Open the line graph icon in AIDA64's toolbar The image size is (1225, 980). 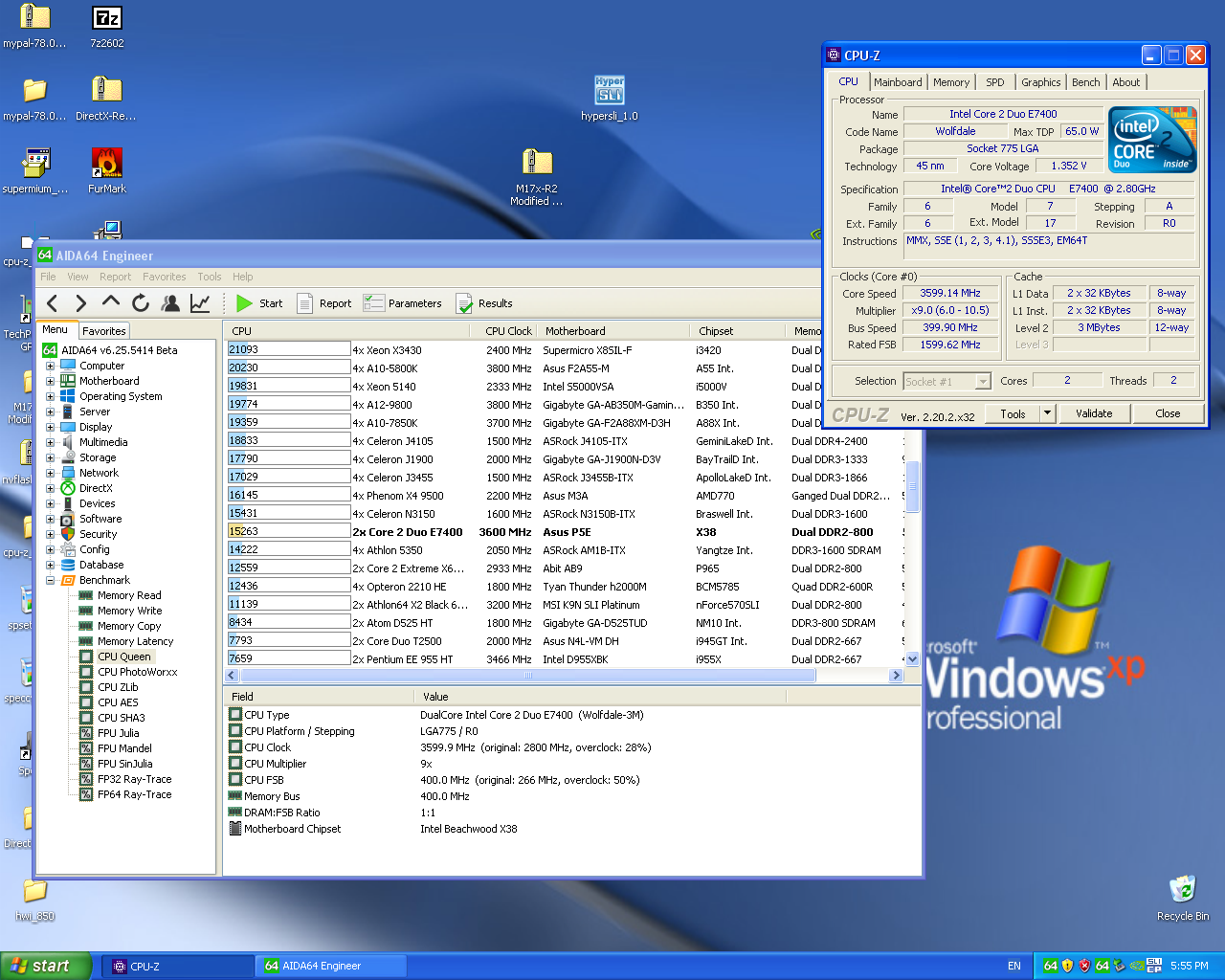[x=200, y=303]
